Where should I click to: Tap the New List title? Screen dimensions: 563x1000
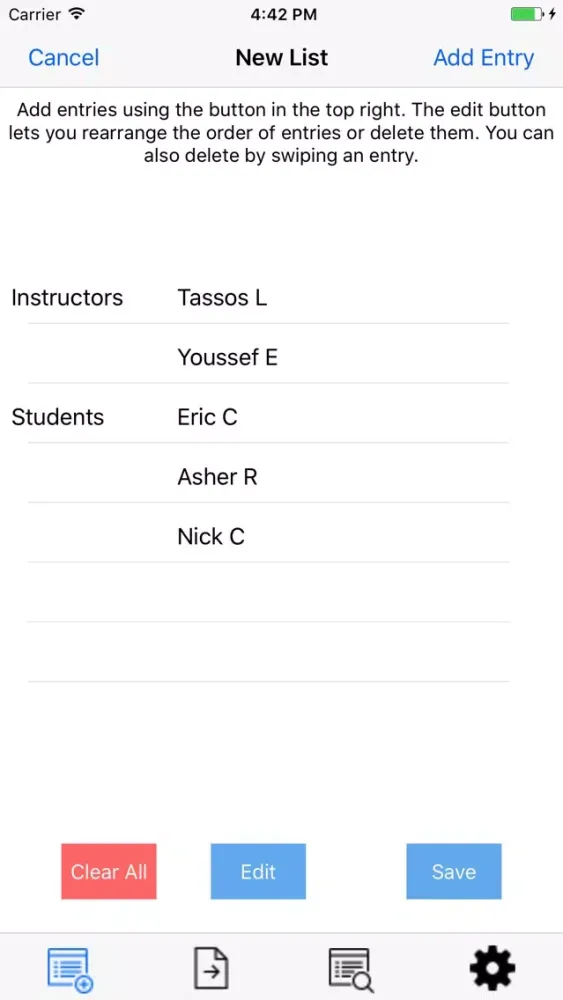pyautogui.click(x=281, y=57)
